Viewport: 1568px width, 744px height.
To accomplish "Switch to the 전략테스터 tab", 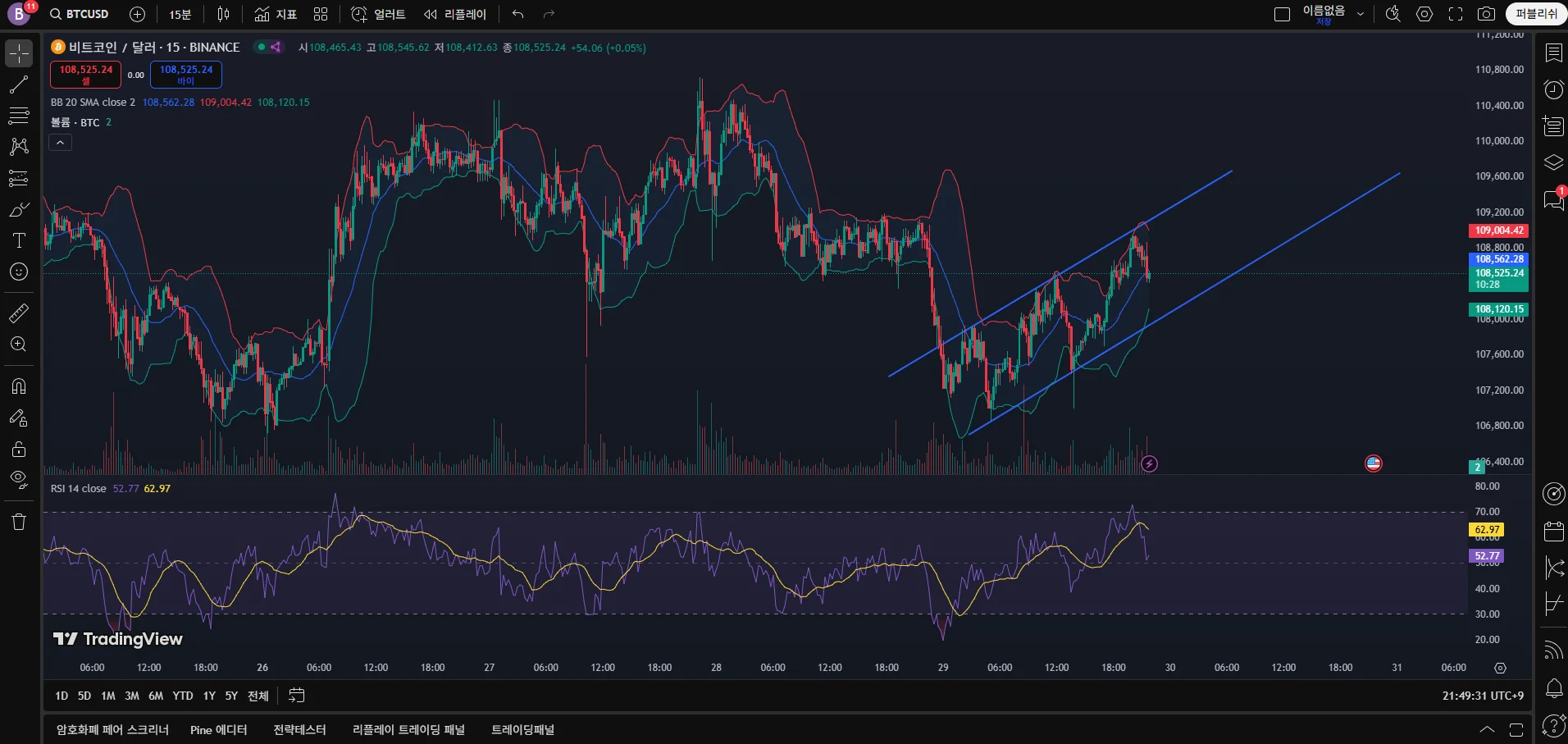I will click(299, 730).
